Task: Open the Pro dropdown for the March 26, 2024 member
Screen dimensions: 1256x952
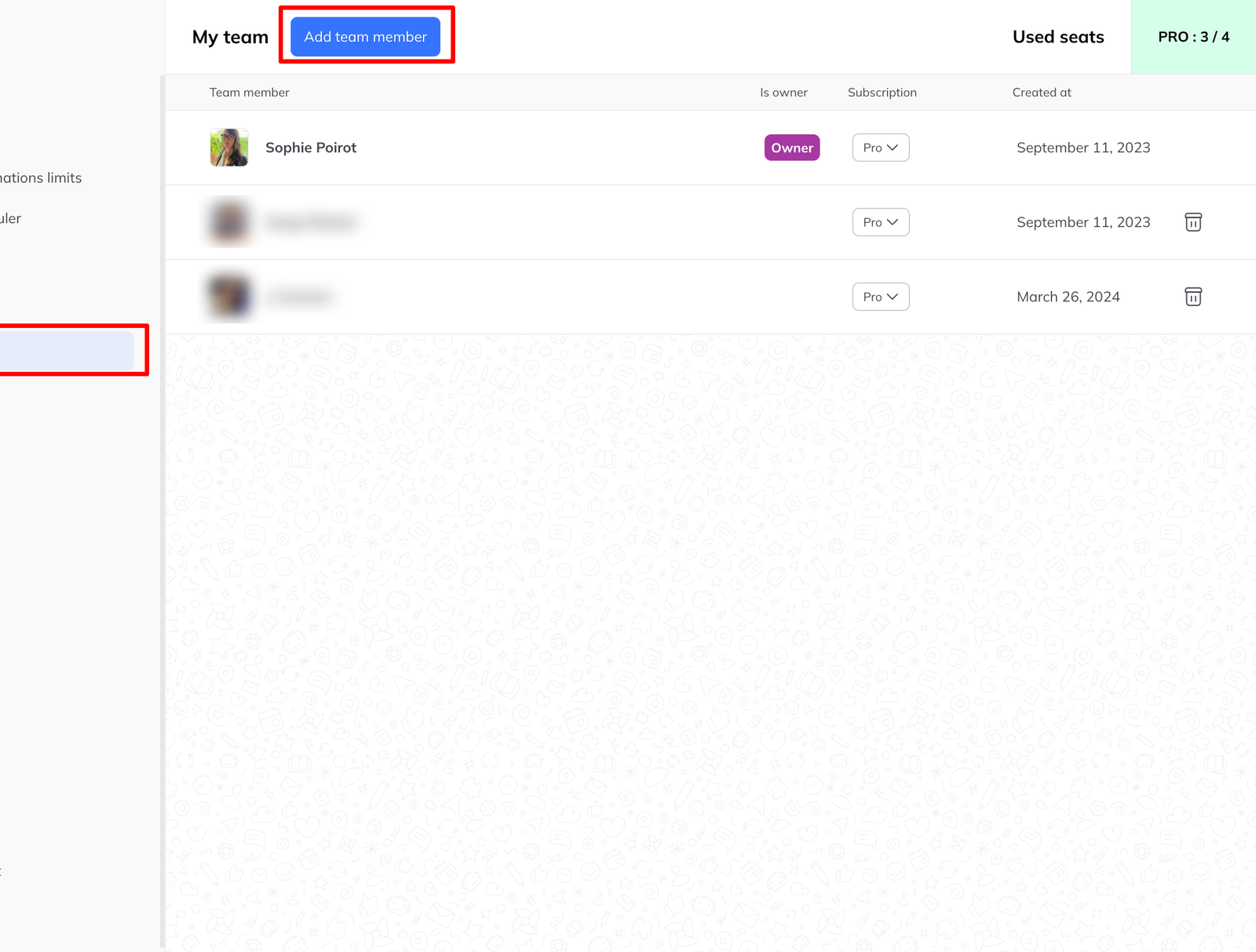Action: [x=881, y=297]
